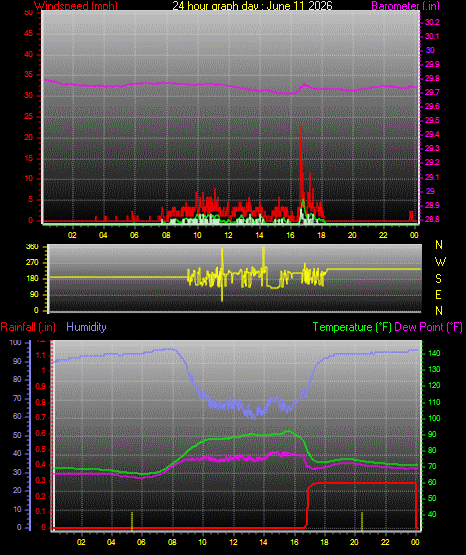Click barometer axis value 29.7

432,92
